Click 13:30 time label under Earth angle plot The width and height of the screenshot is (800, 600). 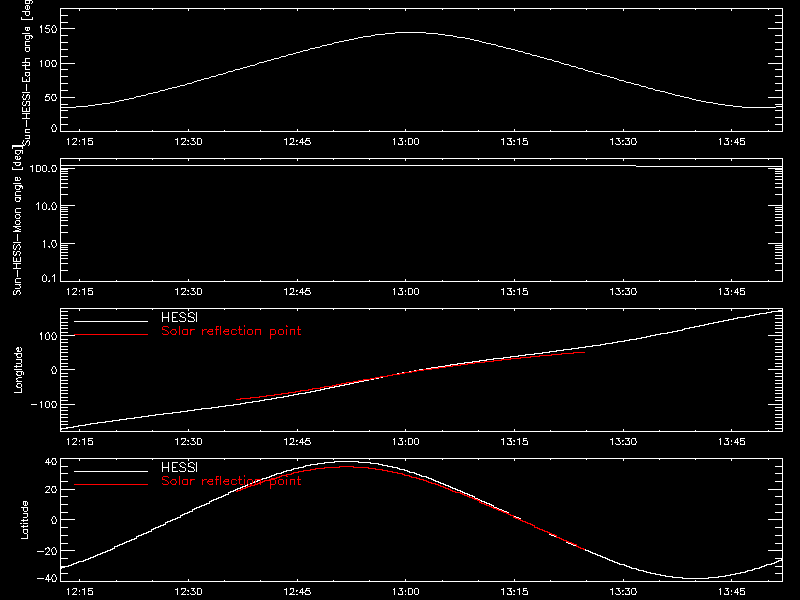623,142
